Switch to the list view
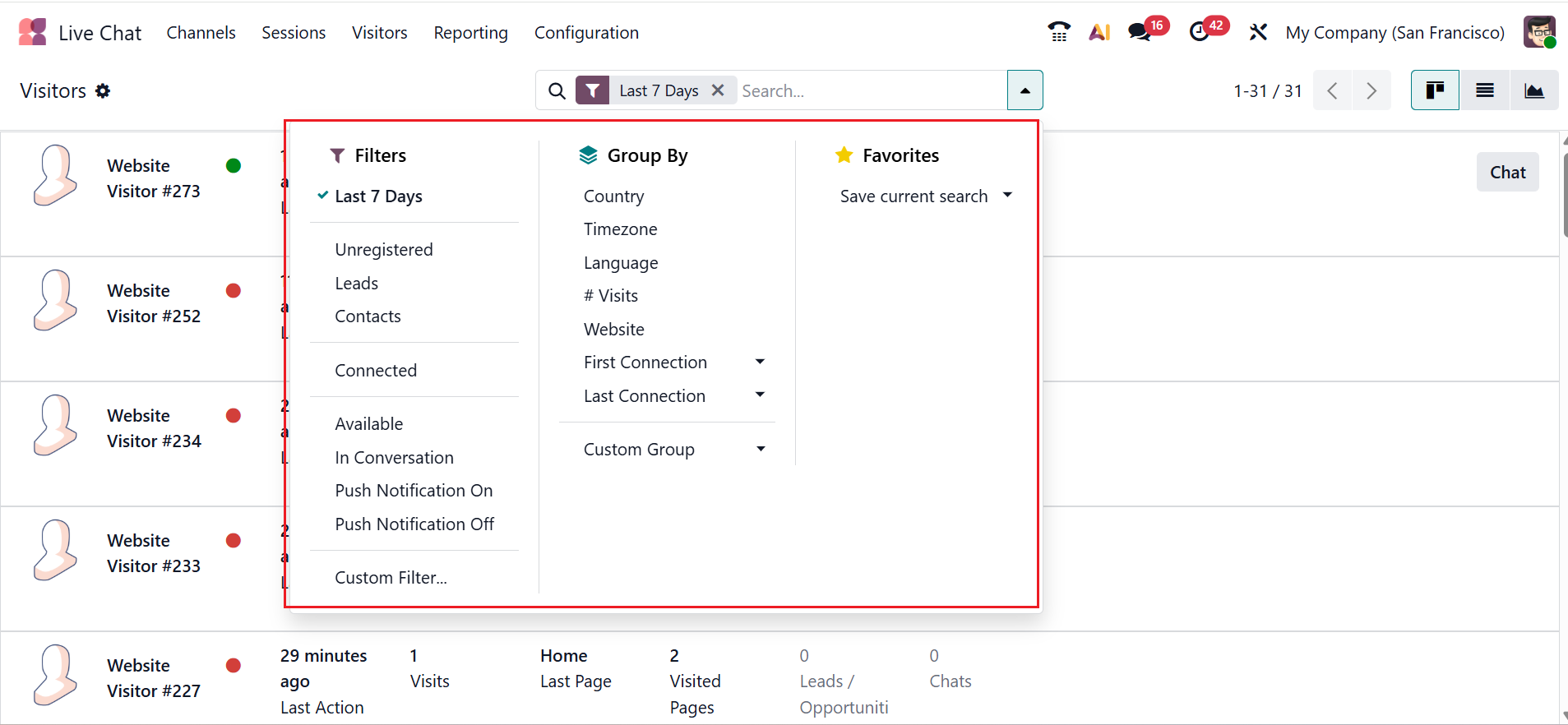This screenshot has height=725, width=1568. coord(1484,90)
